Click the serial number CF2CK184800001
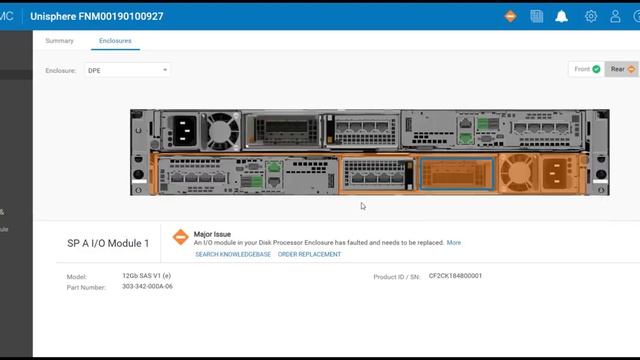Screen dimensions: 640x360 455,276
